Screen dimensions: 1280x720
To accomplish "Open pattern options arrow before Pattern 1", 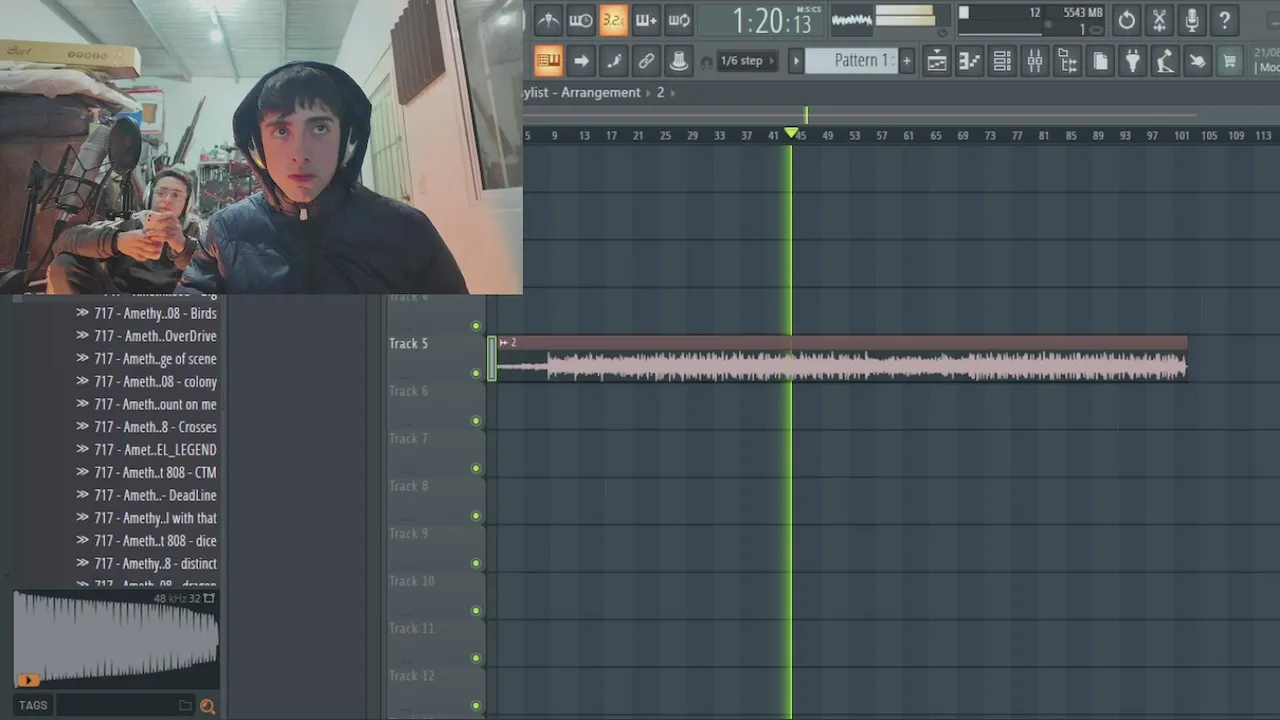I will click(x=796, y=61).
